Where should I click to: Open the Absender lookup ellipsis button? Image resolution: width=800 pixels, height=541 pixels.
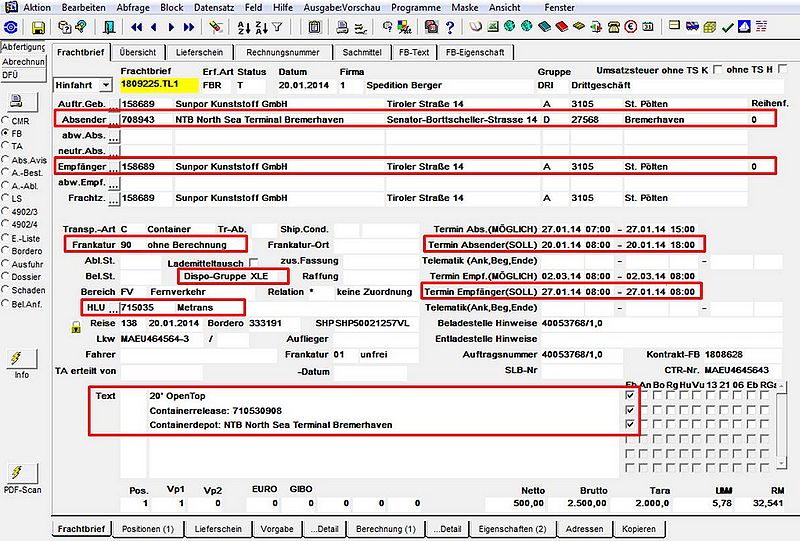114,120
